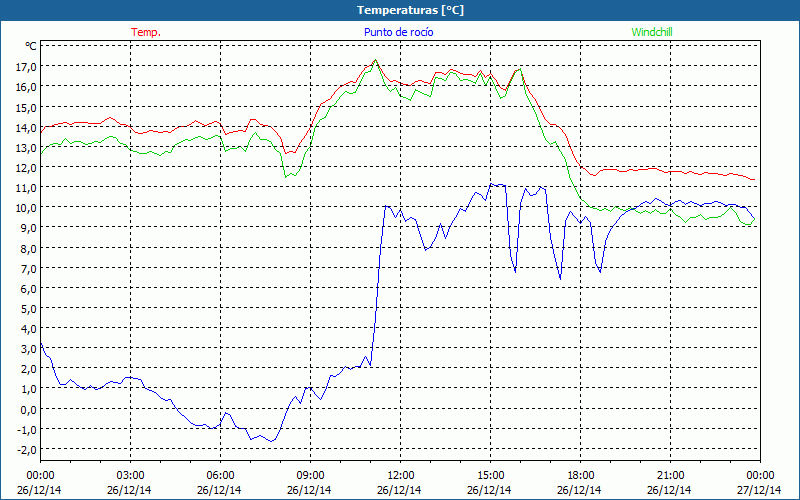Click the 27/12/14 date label
The image size is (800, 500).
coord(759,490)
